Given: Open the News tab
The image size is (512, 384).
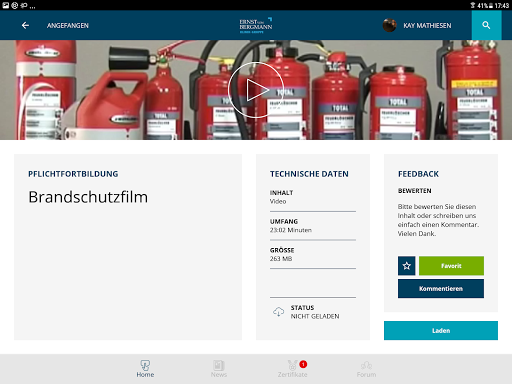Looking at the screenshot, I should point(219,369).
